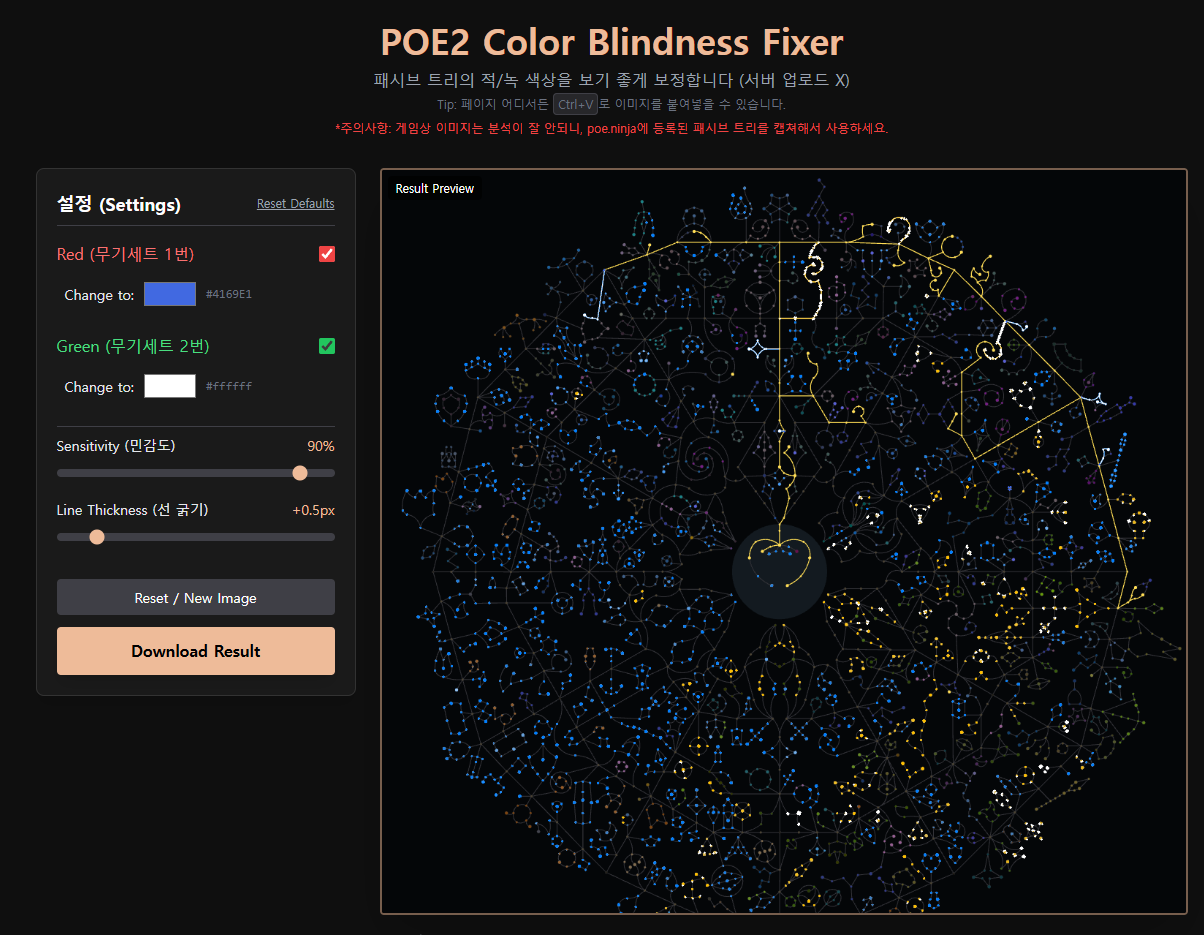This screenshot has width=1204, height=935.
Task: Click the Sensitivity (민감도) label
Action: pyautogui.click(x=116, y=446)
